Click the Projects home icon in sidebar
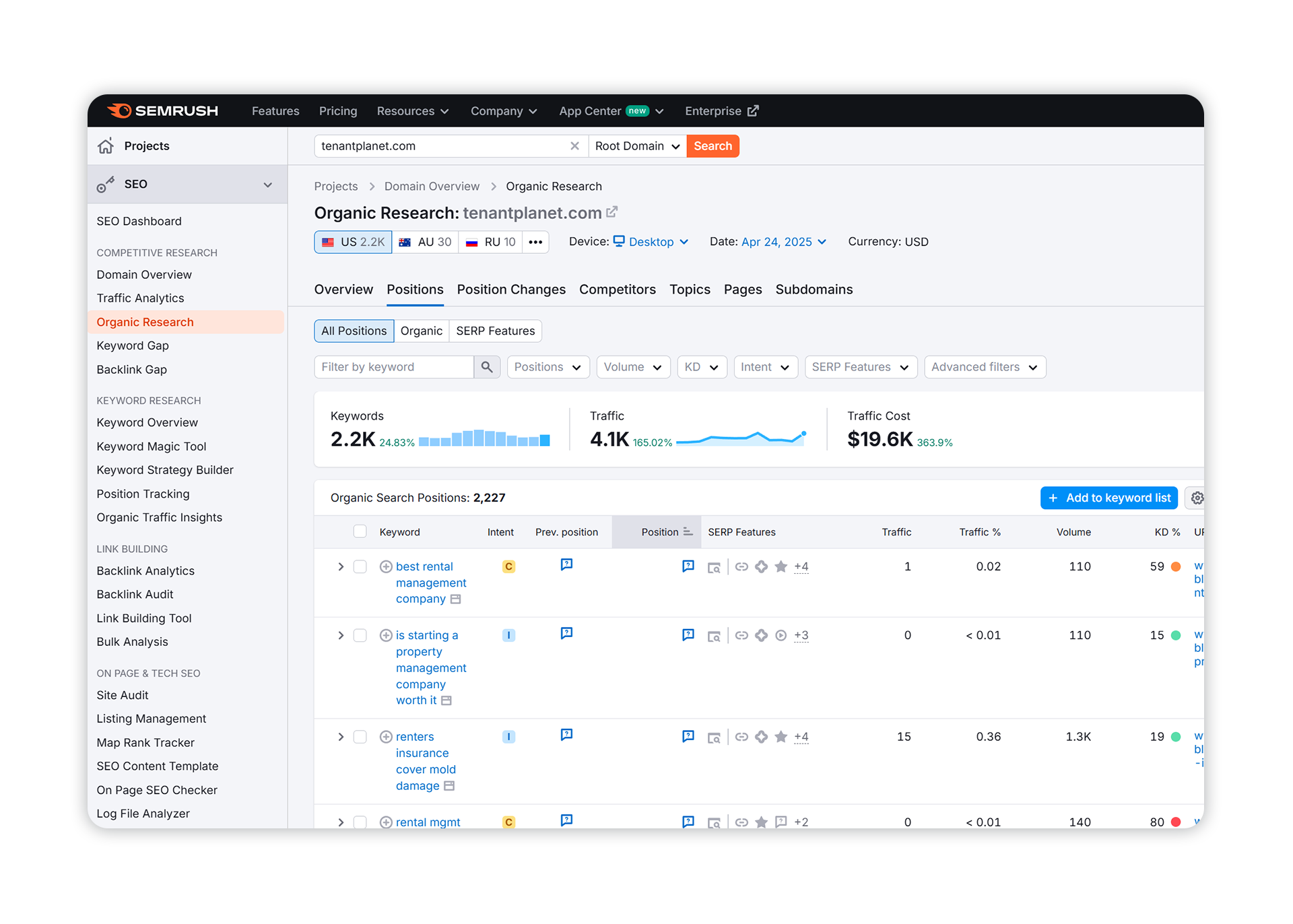The height and width of the screenshot is (924, 1293). pyautogui.click(x=106, y=146)
